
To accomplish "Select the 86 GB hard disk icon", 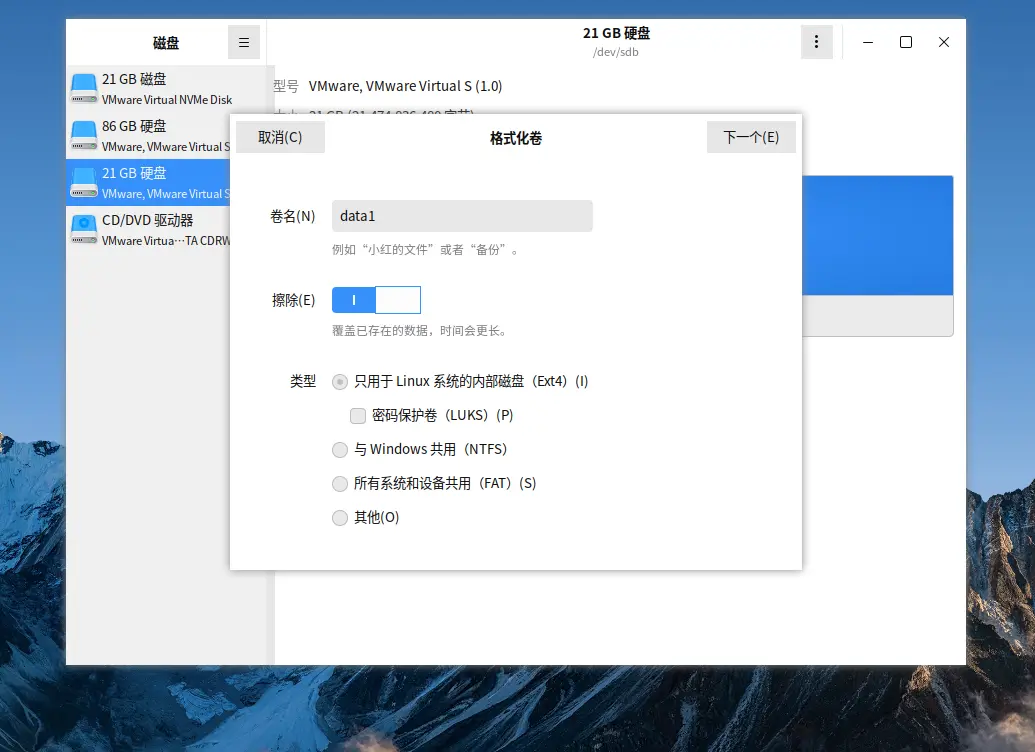I will tap(84, 135).
